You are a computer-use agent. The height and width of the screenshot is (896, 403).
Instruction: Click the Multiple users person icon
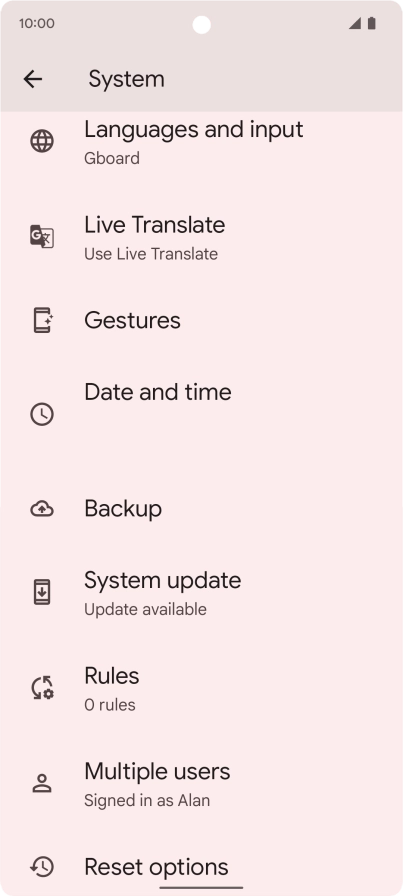(x=42, y=783)
